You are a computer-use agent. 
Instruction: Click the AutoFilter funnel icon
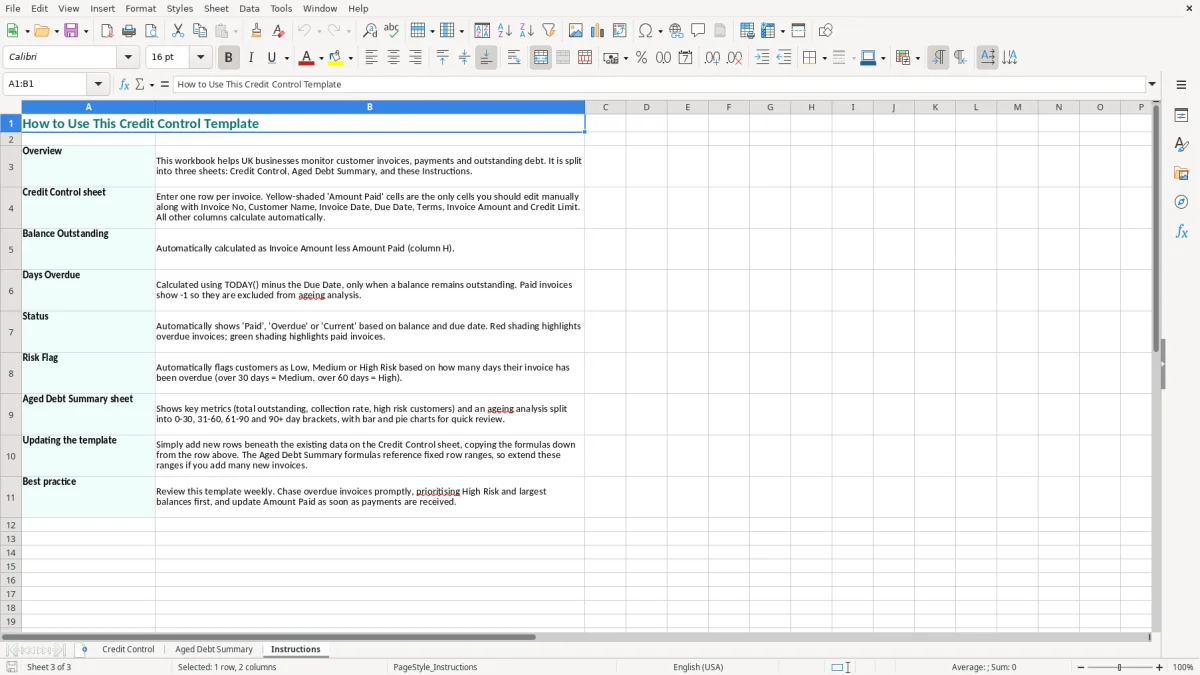click(549, 31)
